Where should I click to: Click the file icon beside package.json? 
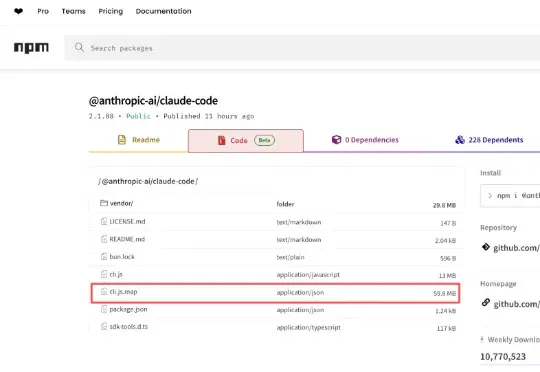(x=104, y=309)
